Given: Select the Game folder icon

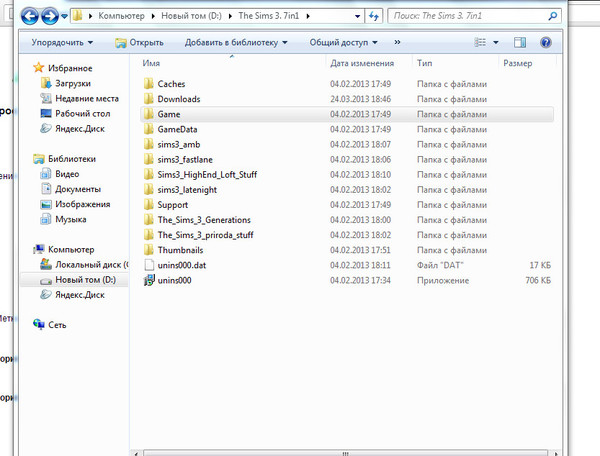Looking at the screenshot, I should 148,114.
